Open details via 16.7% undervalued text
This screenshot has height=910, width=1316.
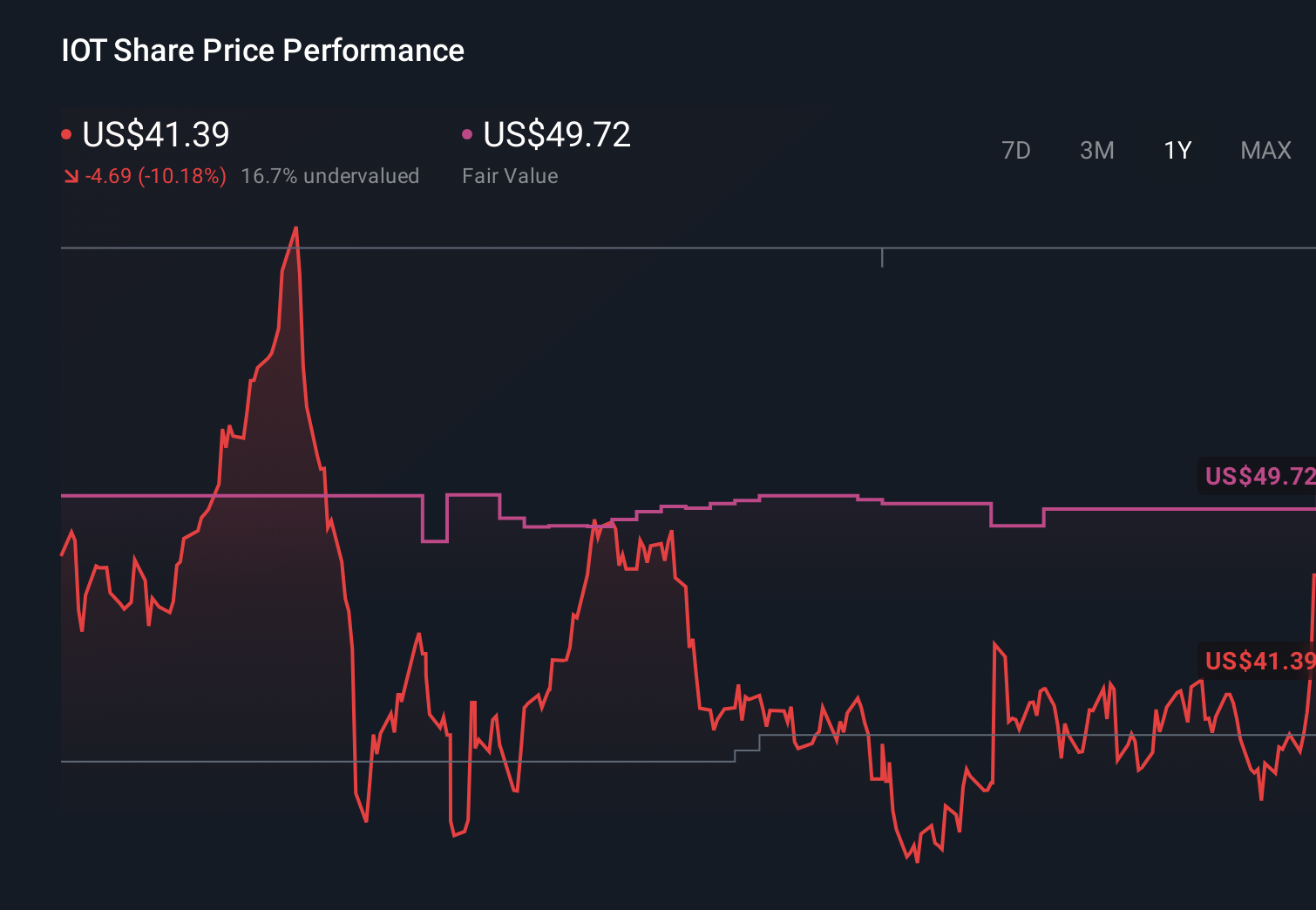[330, 175]
